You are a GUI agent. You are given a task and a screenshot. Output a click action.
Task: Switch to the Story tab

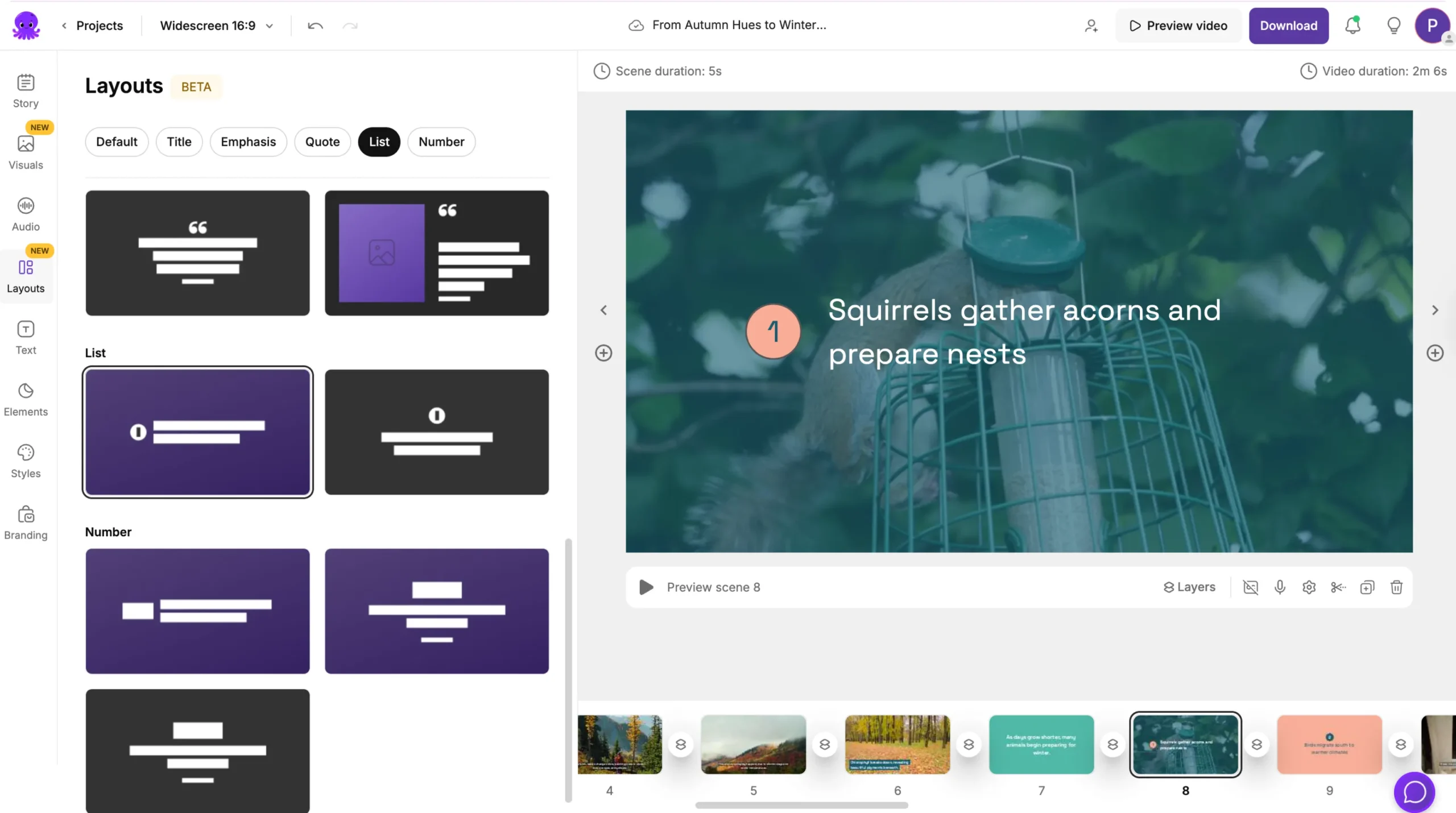click(x=26, y=91)
